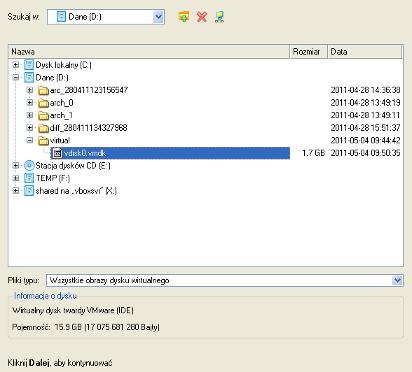Click the arc_280411123156547 folder icon
Viewport: 412px width, 372px height.
43,90
